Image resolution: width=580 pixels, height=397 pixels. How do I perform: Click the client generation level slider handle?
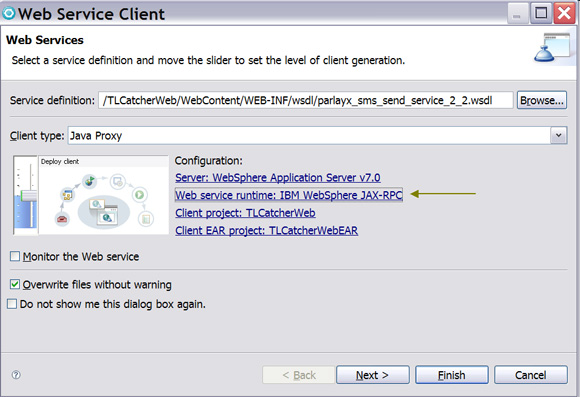pos(28,196)
